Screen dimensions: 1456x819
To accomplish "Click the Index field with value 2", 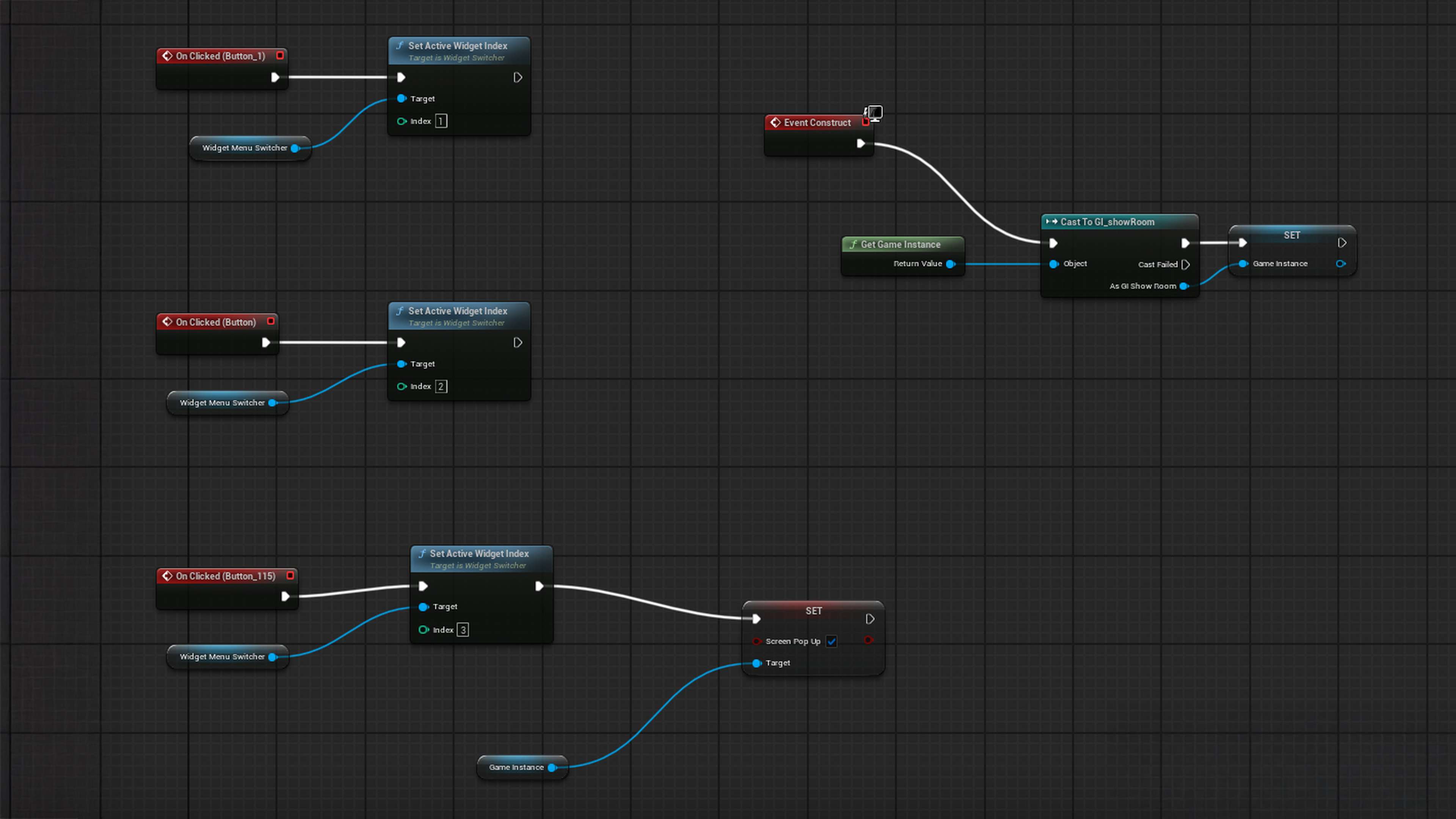I will 441,387.
